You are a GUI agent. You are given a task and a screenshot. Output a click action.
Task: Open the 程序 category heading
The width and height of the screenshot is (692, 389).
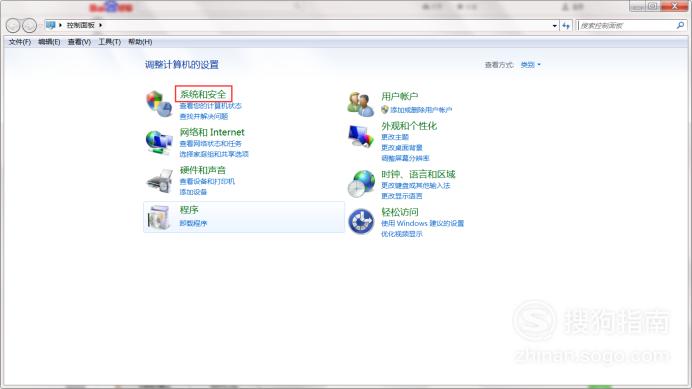pyautogui.click(x=189, y=210)
